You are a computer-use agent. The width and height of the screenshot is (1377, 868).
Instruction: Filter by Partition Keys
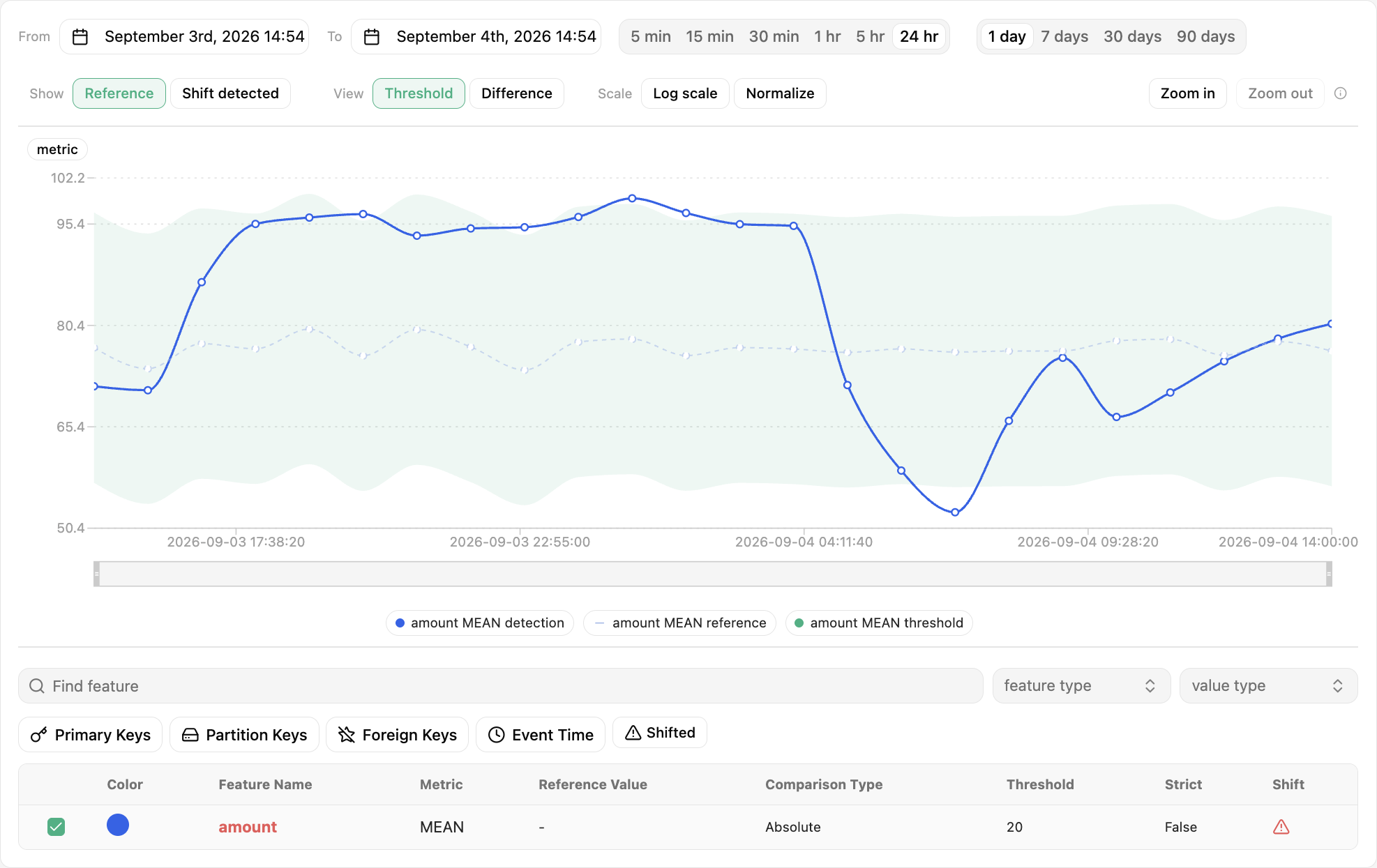tap(244, 735)
